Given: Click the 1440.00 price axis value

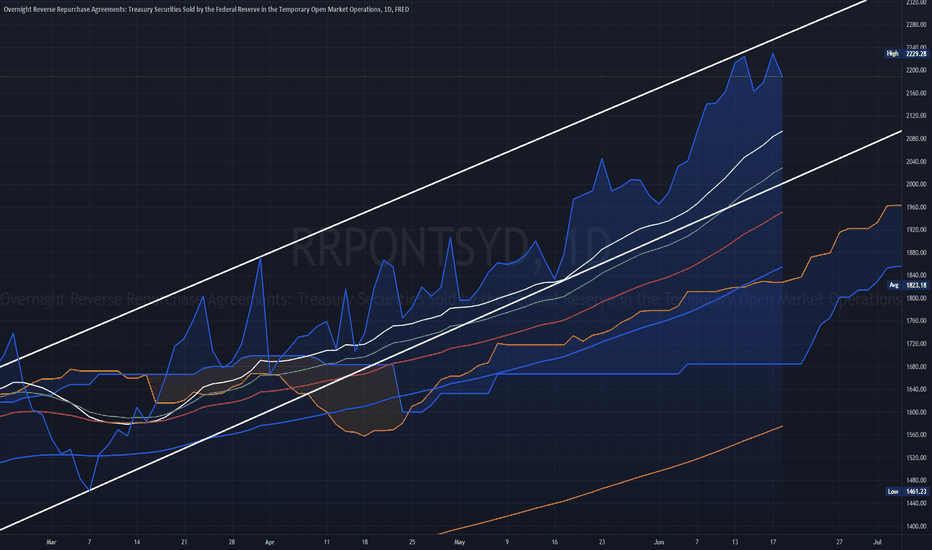Looking at the screenshot, I should 916,504.
